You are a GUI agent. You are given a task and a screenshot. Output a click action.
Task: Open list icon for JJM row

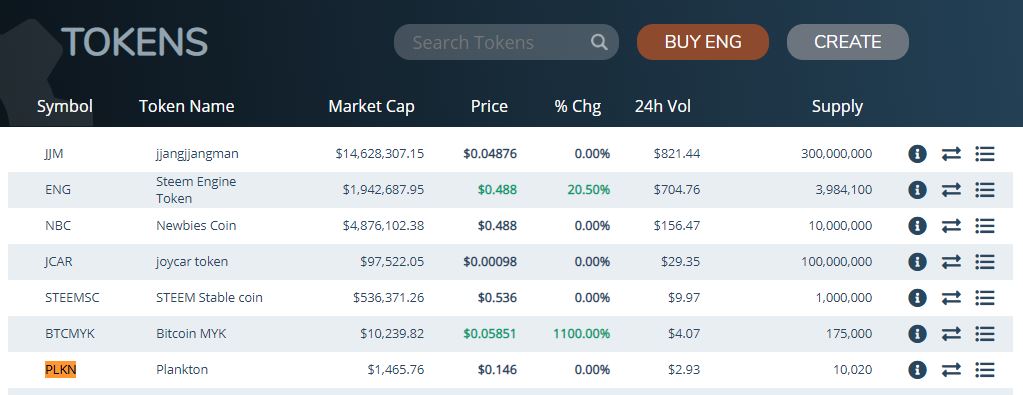pos(985,154)
